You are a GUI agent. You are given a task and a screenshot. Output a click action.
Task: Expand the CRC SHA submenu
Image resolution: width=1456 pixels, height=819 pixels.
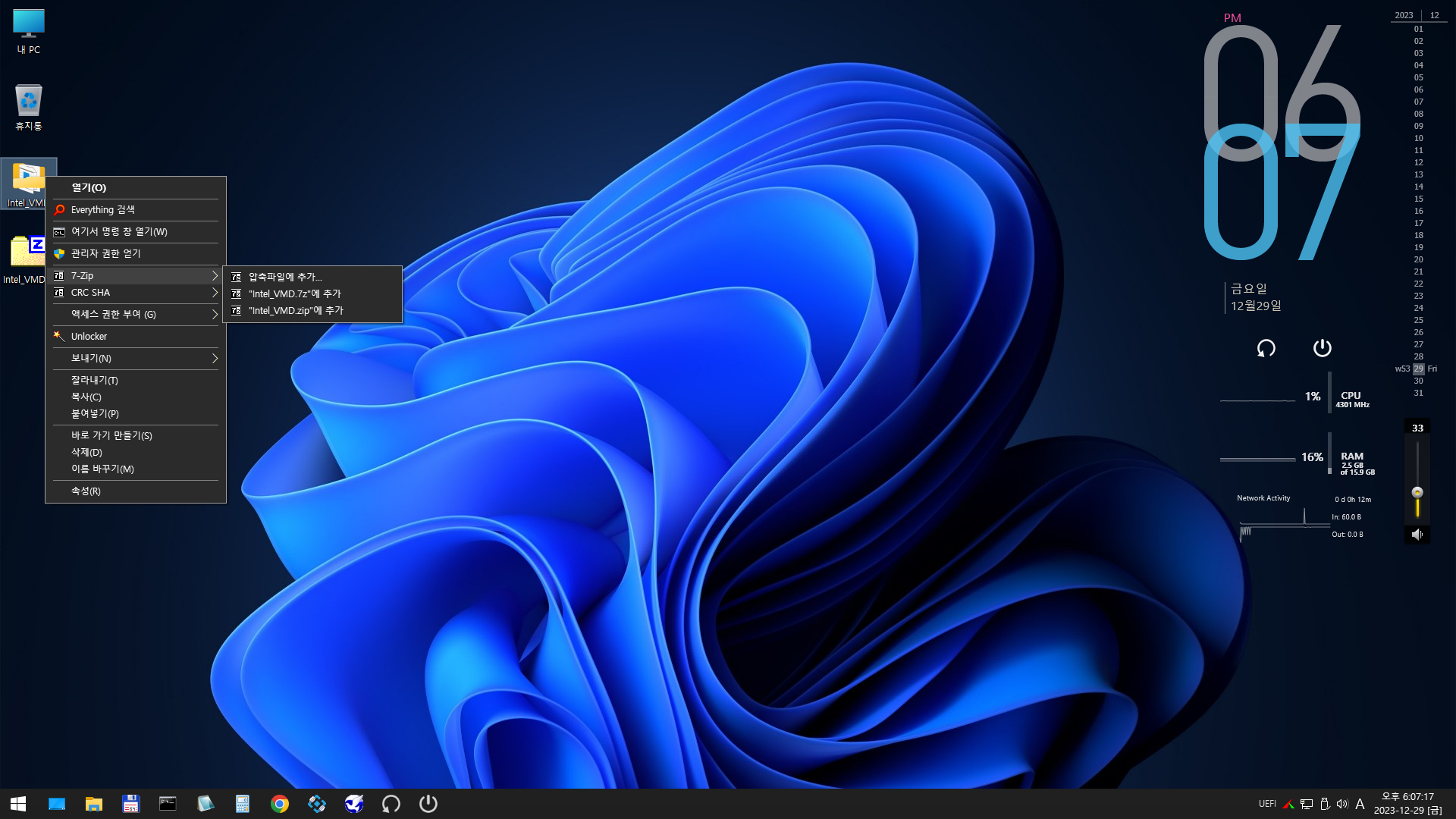[x=136, y=292]
